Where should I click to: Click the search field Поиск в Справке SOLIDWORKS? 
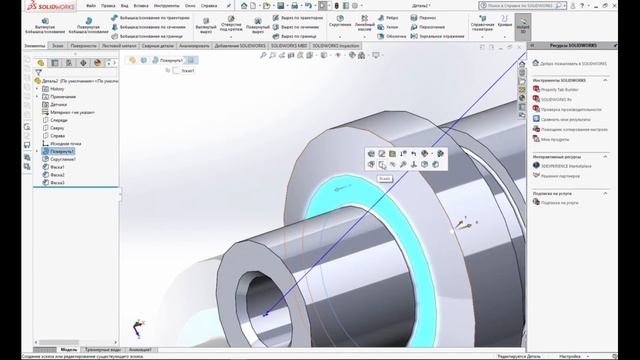521,6
